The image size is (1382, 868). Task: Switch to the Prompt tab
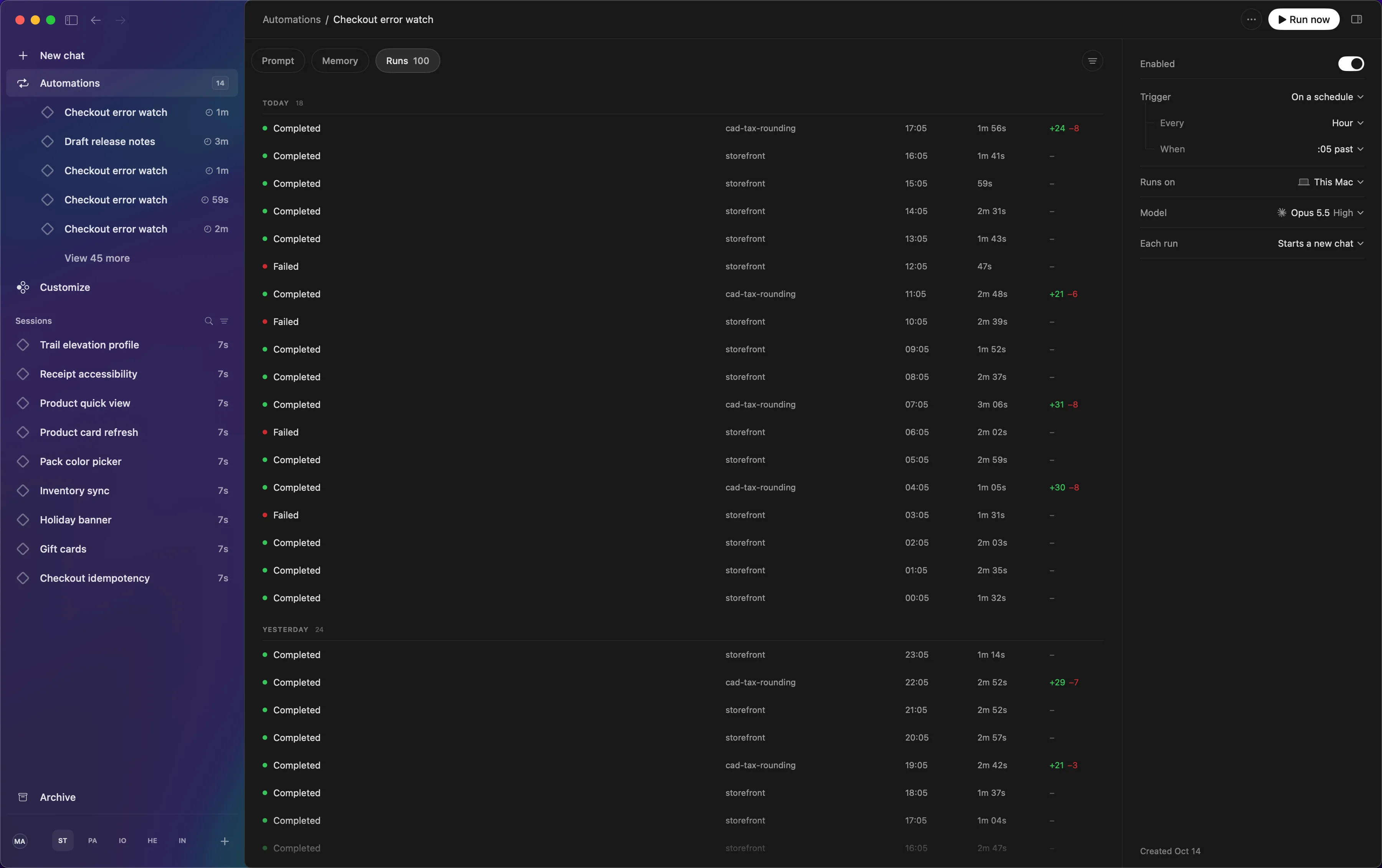[x=278, y=61]
